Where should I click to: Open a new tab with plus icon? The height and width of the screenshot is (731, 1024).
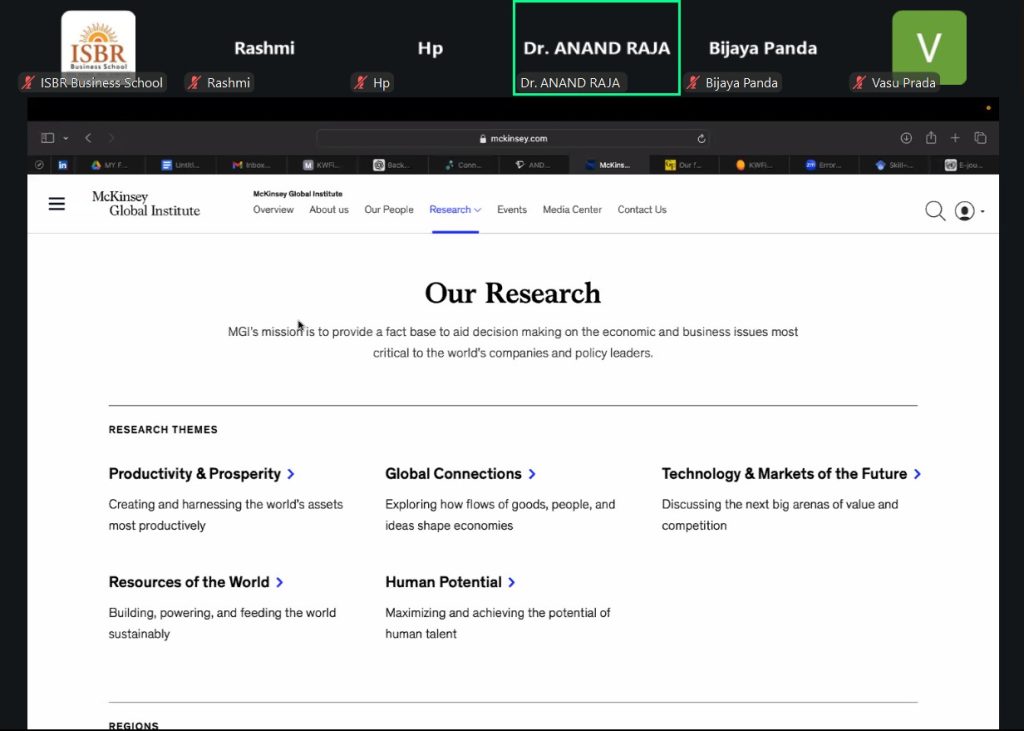point(955,138)
